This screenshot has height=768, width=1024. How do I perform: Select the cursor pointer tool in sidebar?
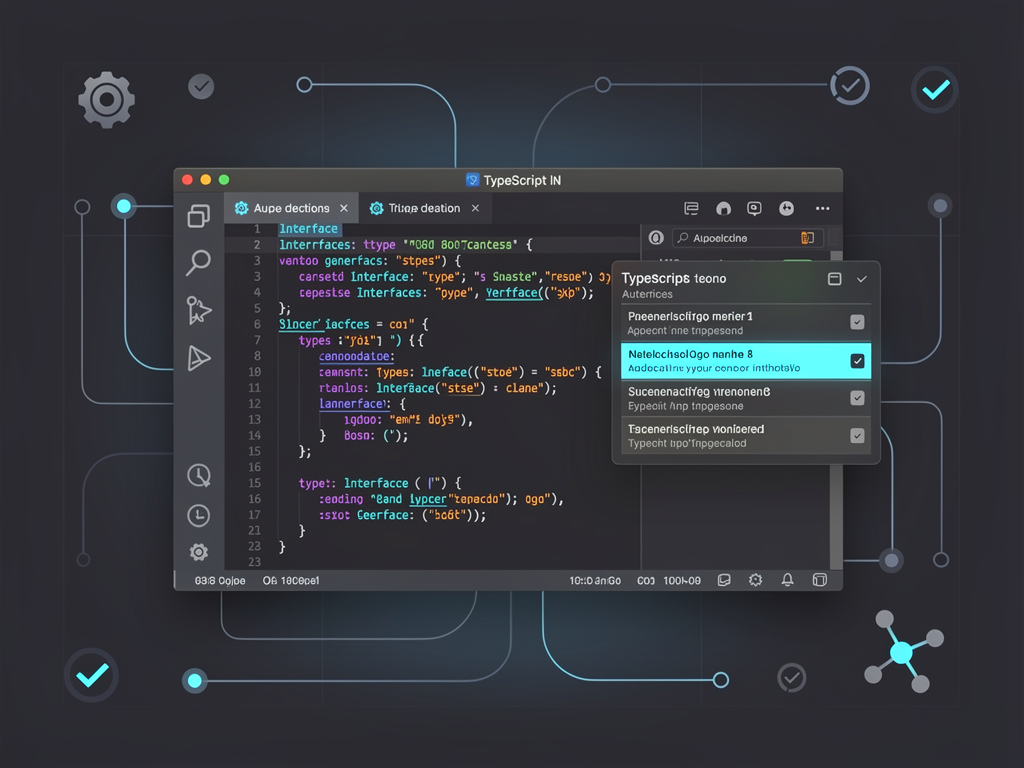tap(199, 310)
